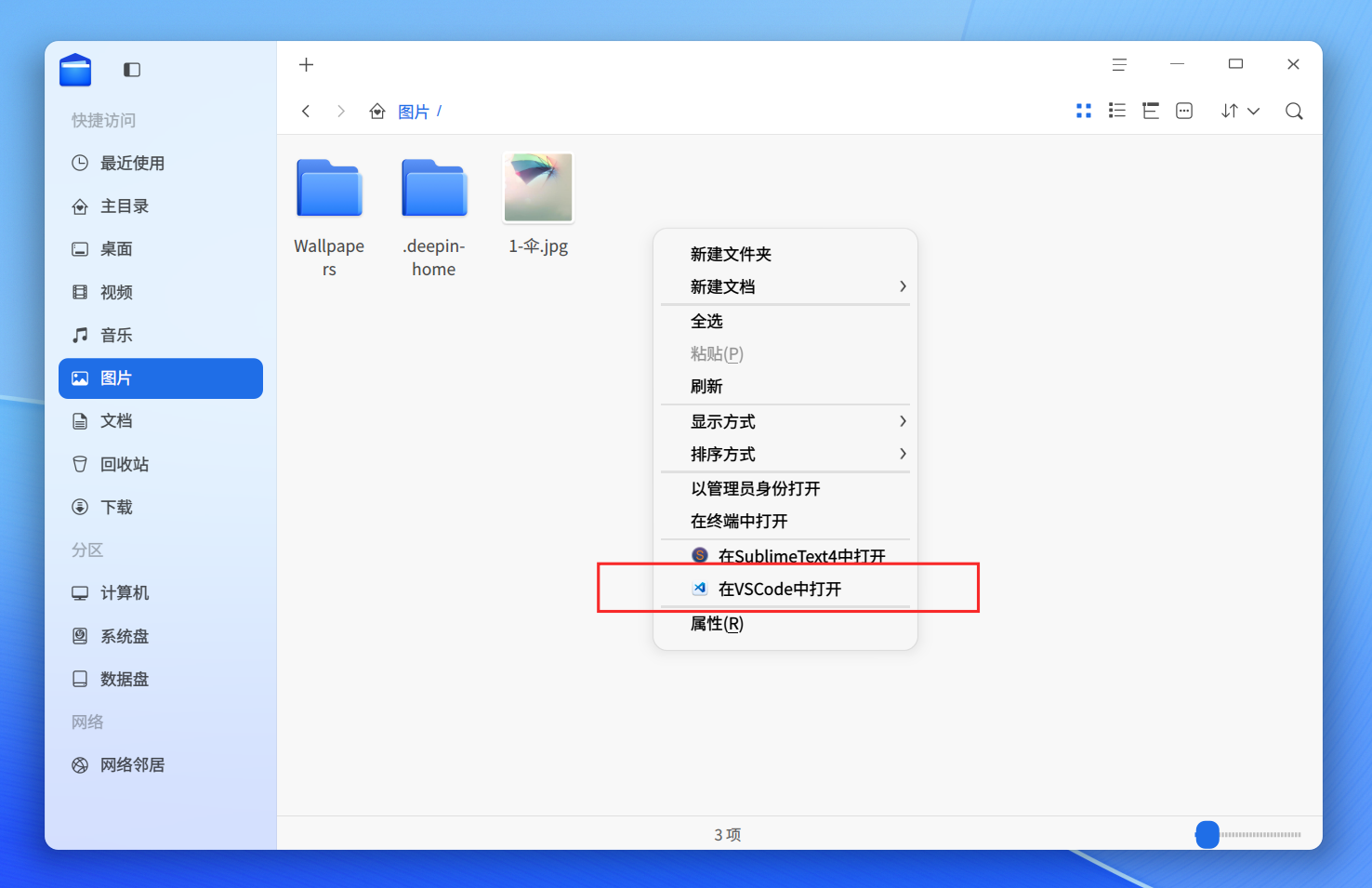The image size is (1372, 888).
Task: Click the home icon in address bar
Action: 377,112
